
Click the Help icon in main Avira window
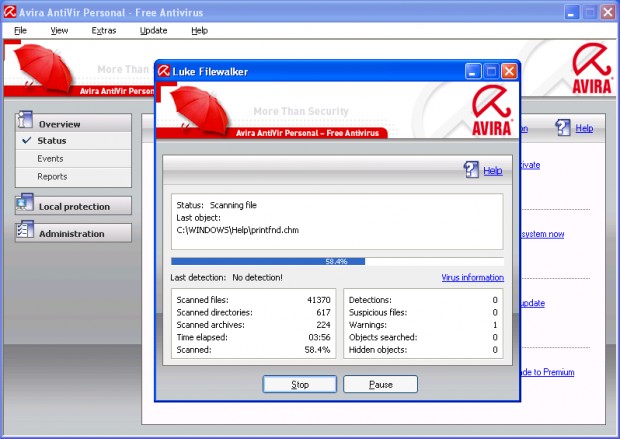[562, 127]
